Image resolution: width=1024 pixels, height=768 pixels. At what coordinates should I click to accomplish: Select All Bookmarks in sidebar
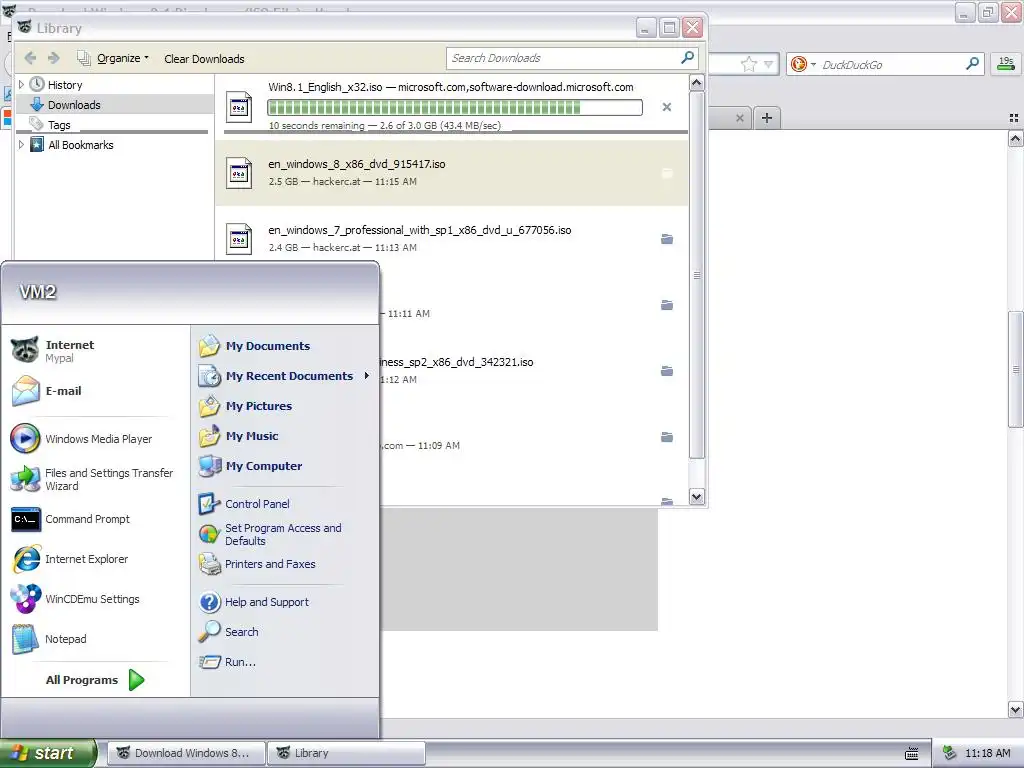coord(80,145)
